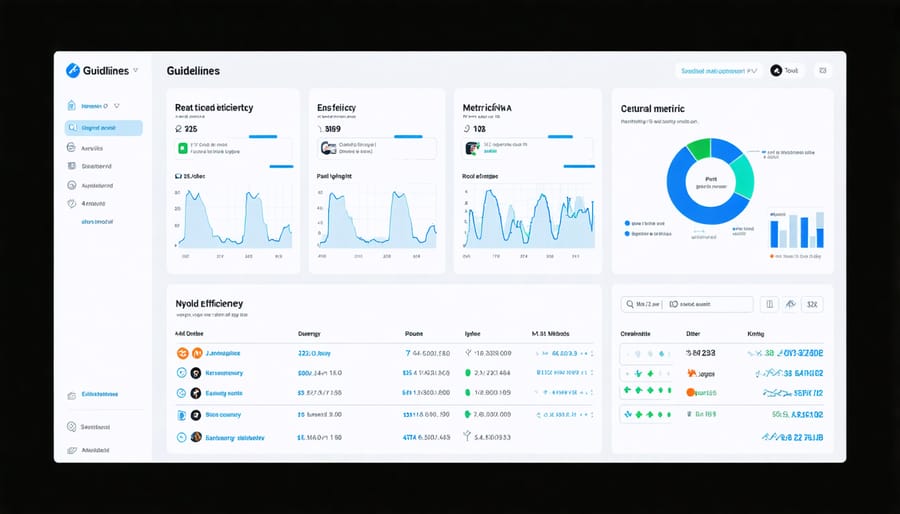Screen dimensions: 900x514
Task: Click the blue clock icon in fifth table row
Action: (x=181, y=437)
